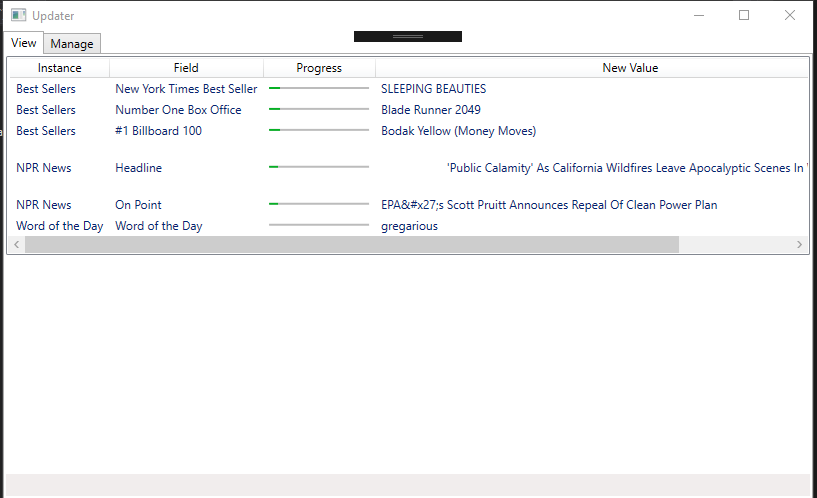Sort by the Field column header
Image resolution: width=817 pixels, height=498 pixels.
[x=186, y=68]
